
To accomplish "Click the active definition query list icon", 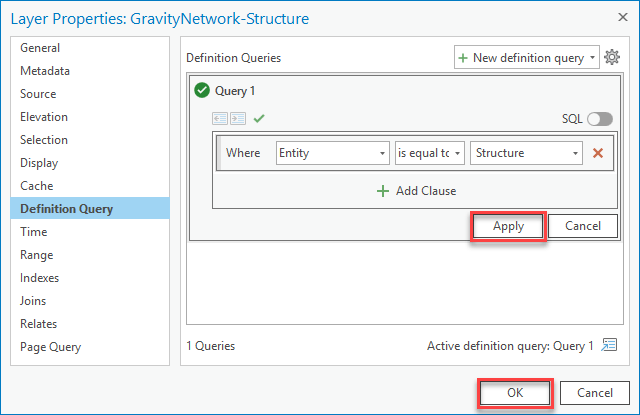I will pyautogui.click(x=609, y=346).
